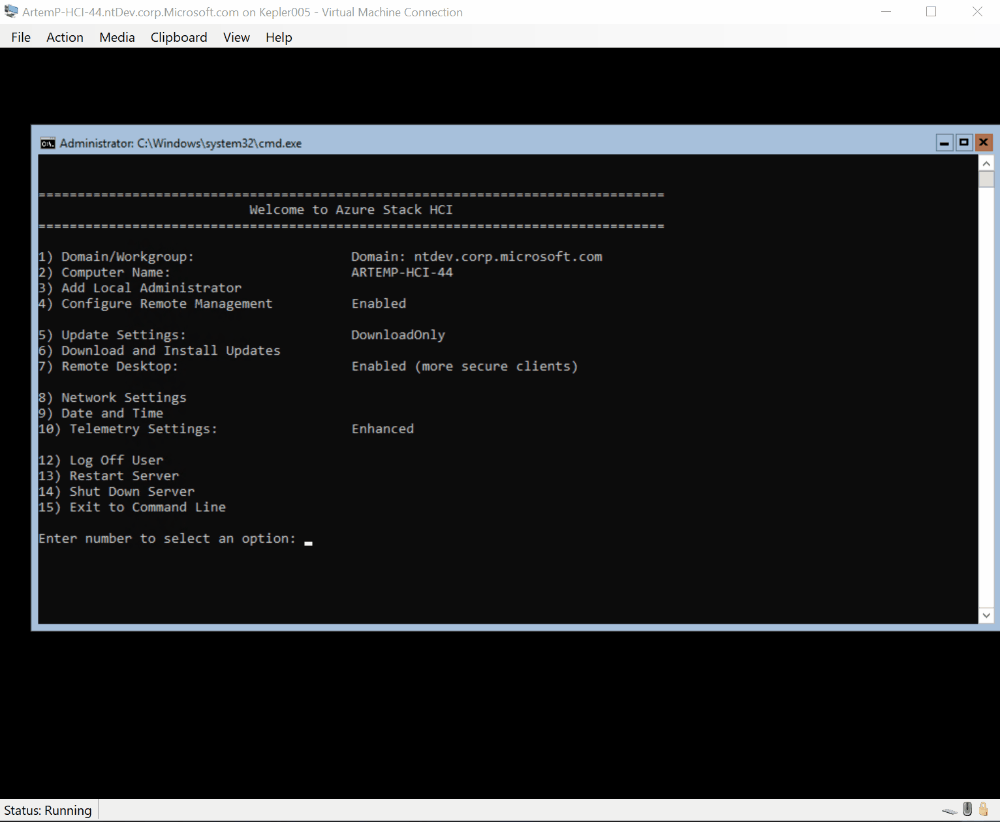Open the Action menu
Viewport: 1000px width, 822px height.
[64, 38]
